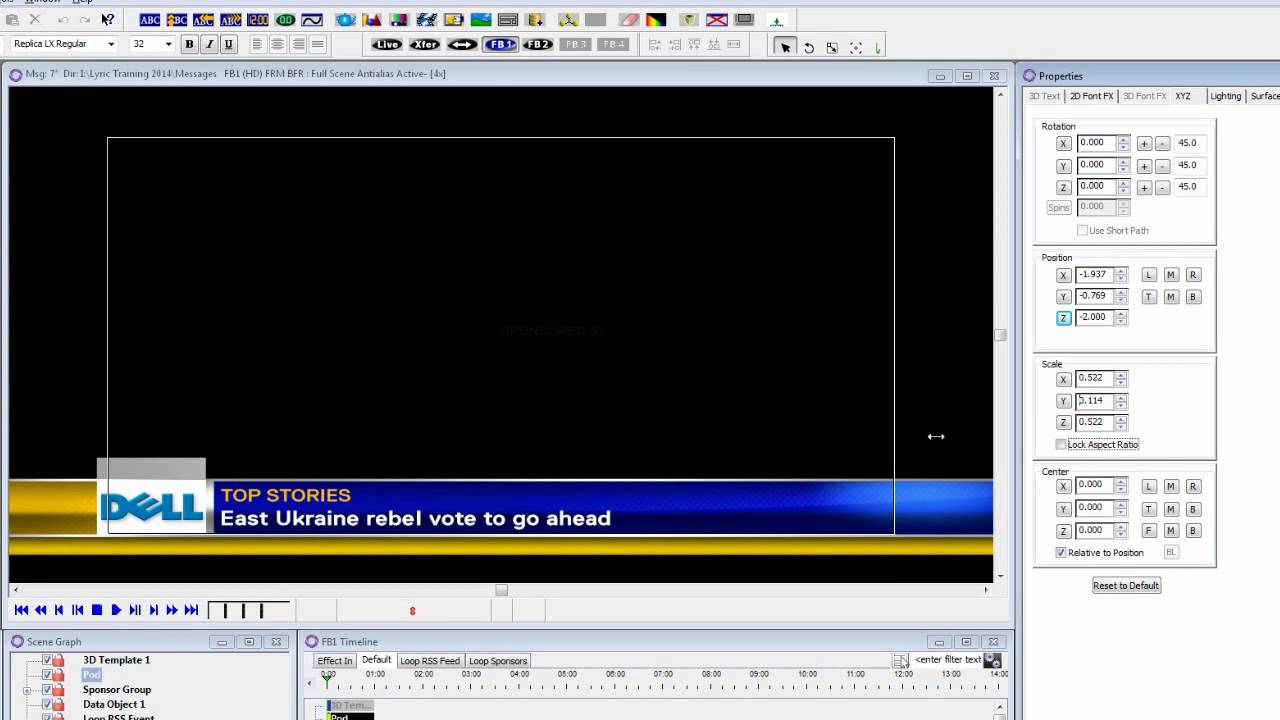Open the font name dropdown
Viewport: 1280px width, 720px height.
pyautogui.click(x=111, y=44)
